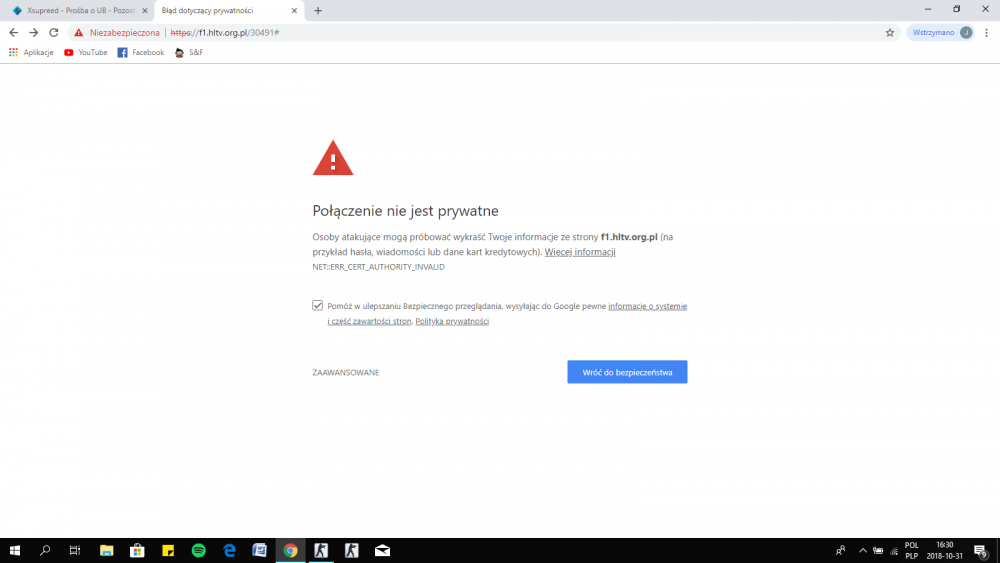The width and height of the screenshot is (1000, 563).
Task: Open File Explorer from the taskbar
Action: coord(107,550)
